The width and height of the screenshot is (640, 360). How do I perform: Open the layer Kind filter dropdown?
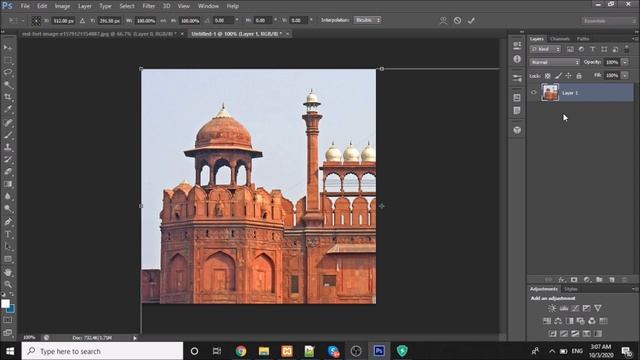click(x=545, y=49)
